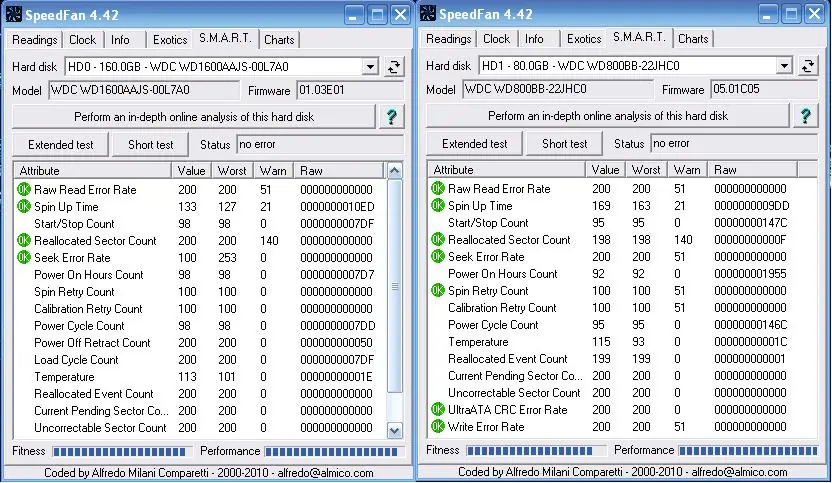This screenshot has width=832, height=483.
Task: Open Clock tab in right window
Action: [497, 39]
